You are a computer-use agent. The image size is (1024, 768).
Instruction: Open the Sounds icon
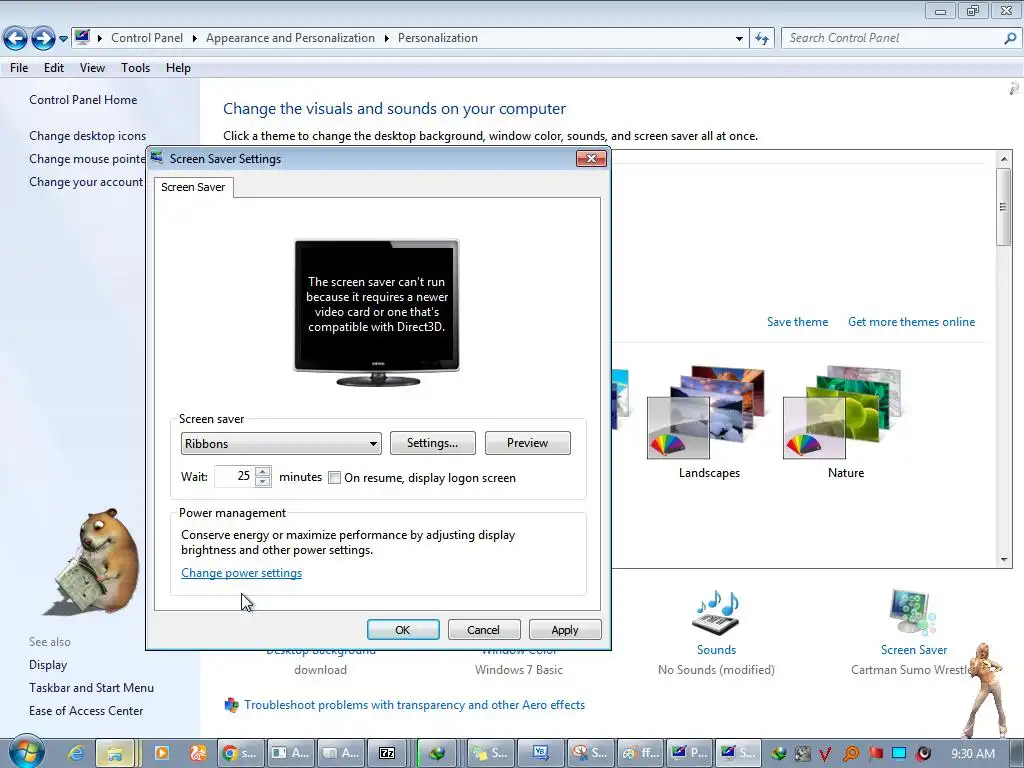click(716, 613)
